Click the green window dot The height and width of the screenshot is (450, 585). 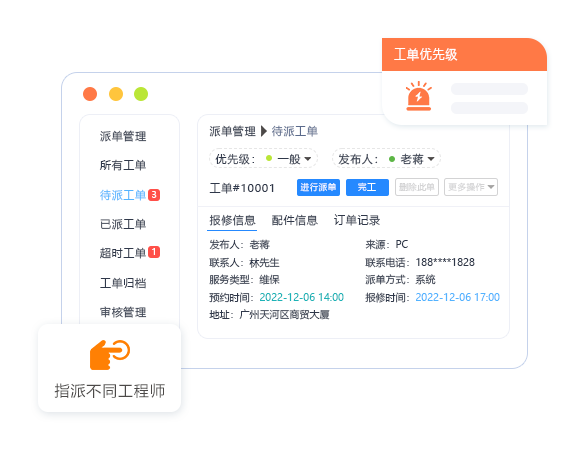click(141, 94)
